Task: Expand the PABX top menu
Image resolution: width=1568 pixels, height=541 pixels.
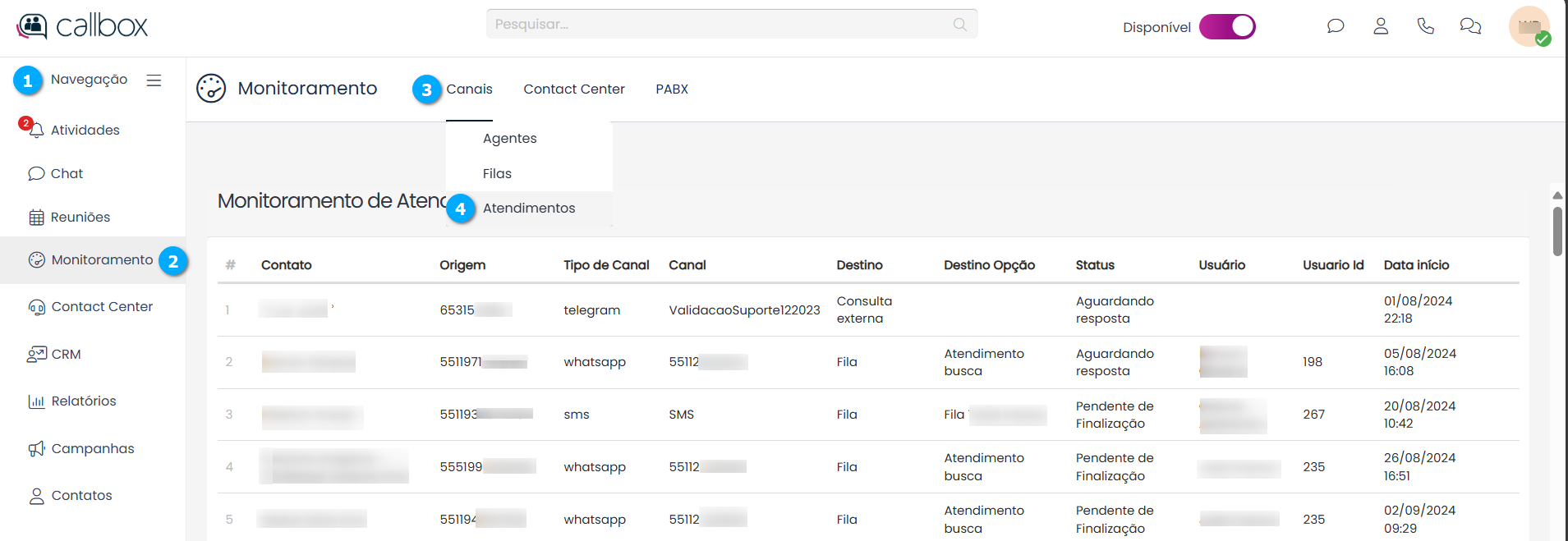Action: [671, 89]
